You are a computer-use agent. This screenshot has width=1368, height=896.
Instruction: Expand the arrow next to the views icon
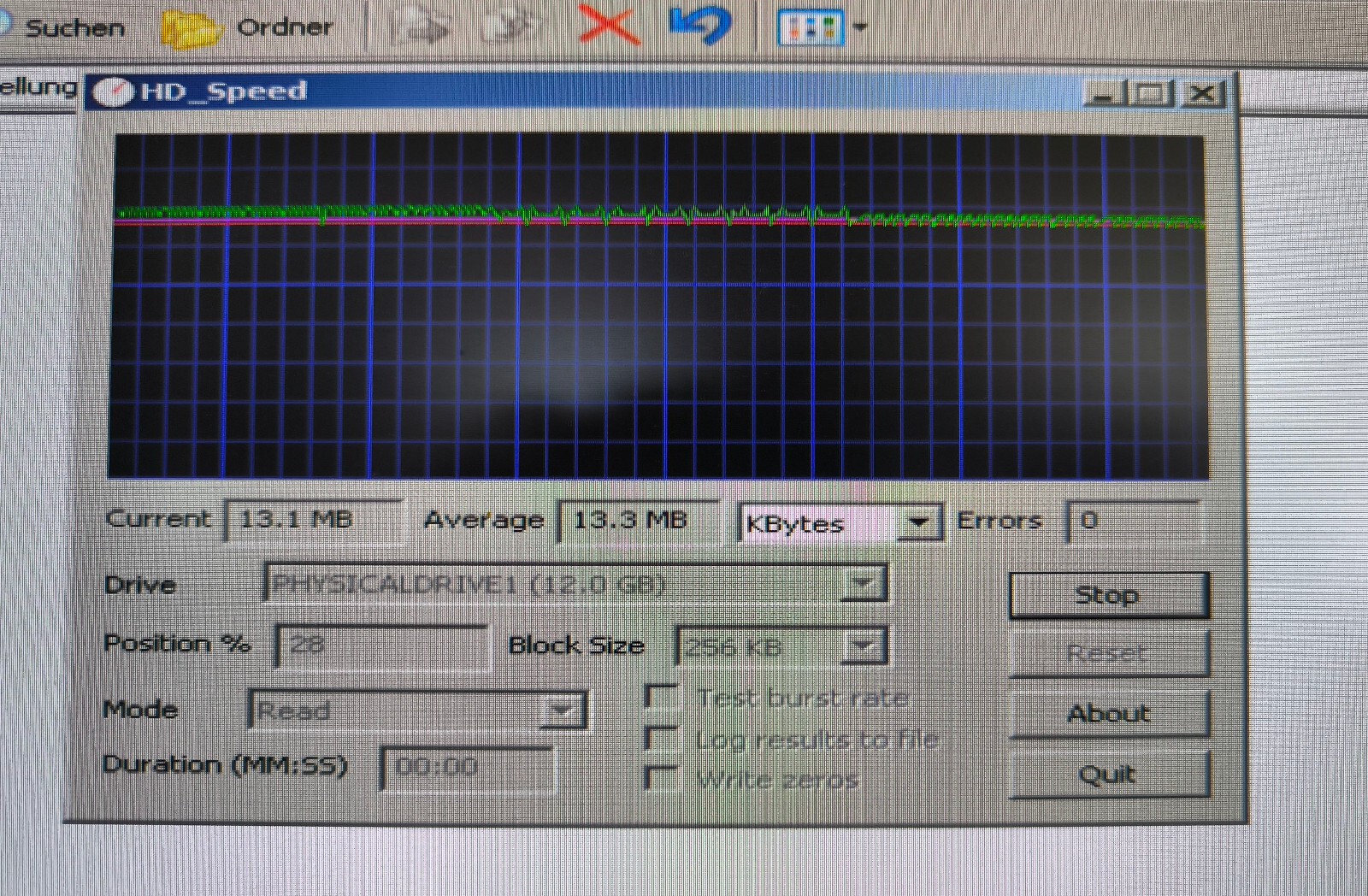click(860, 27)
